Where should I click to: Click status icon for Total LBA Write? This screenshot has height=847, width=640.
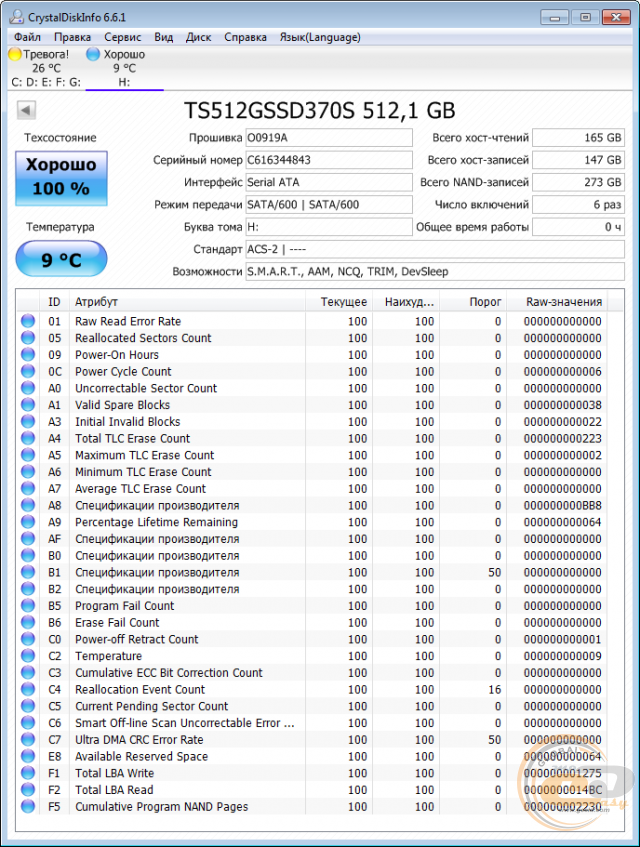pyautogui.click(x=28, y=773)
